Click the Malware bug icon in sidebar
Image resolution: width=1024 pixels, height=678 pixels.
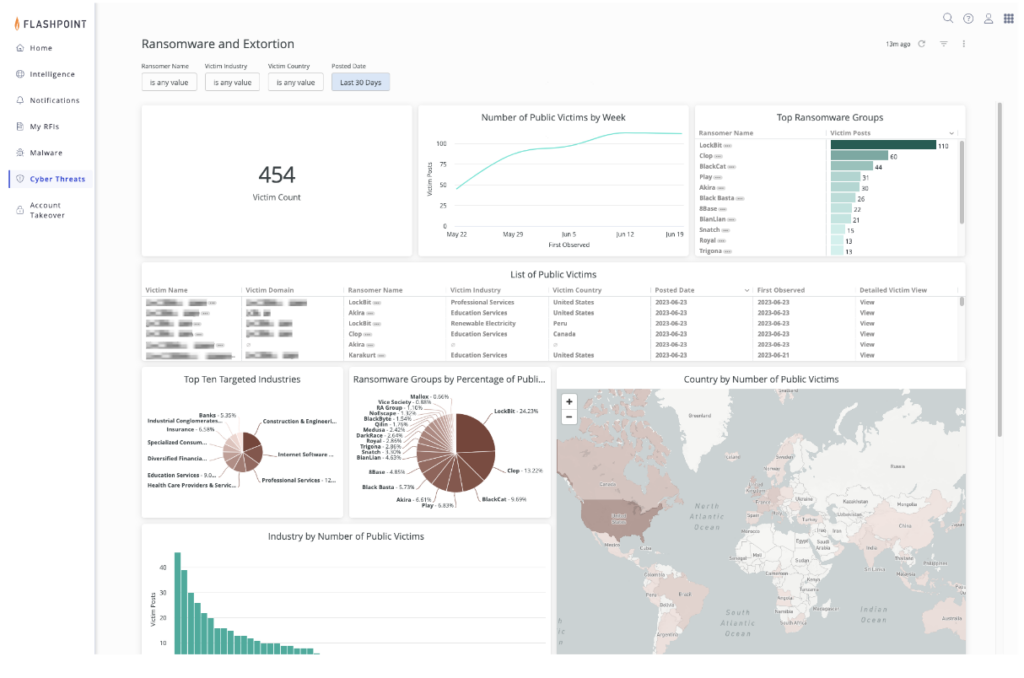20,152
